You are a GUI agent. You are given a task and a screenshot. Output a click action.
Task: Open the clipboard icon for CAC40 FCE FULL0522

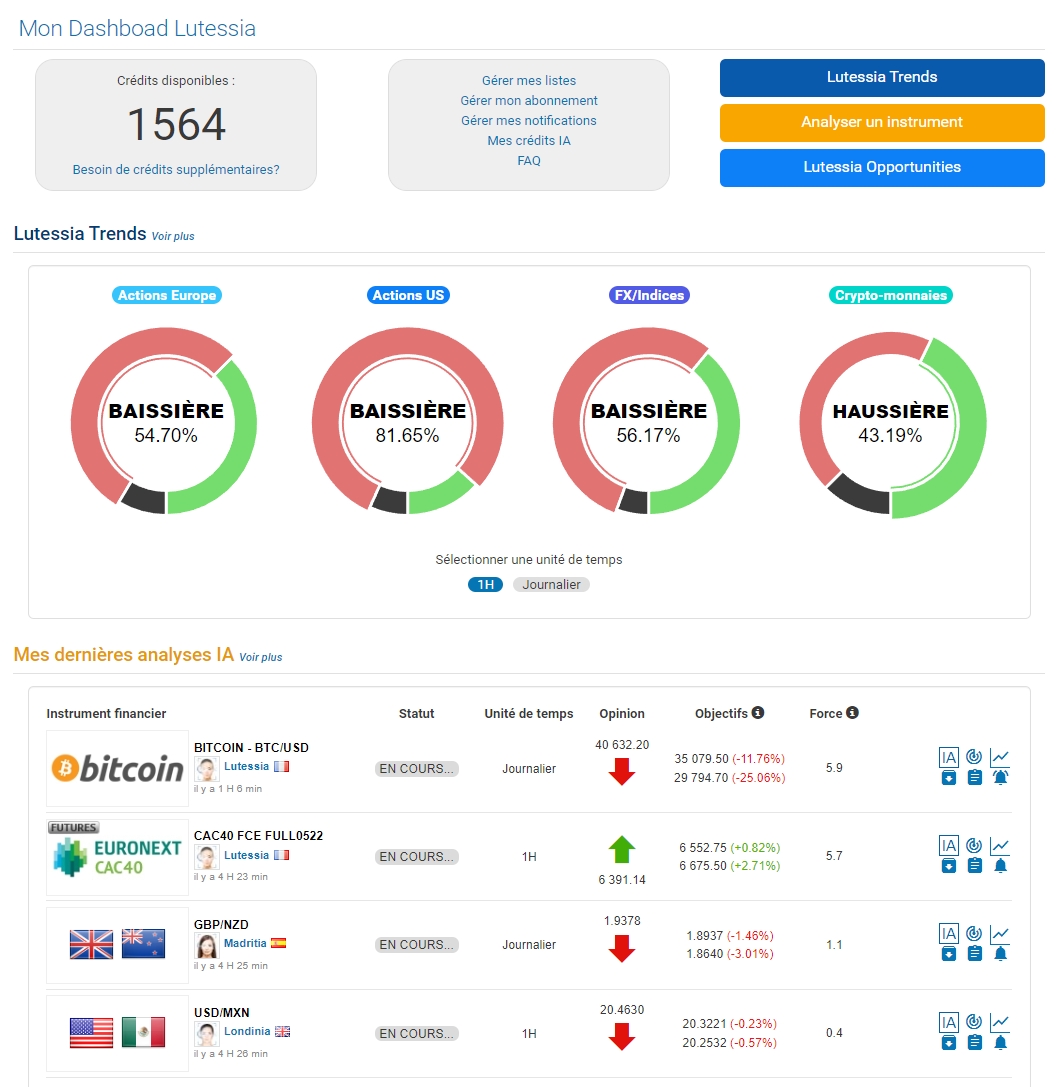point(975,866)
